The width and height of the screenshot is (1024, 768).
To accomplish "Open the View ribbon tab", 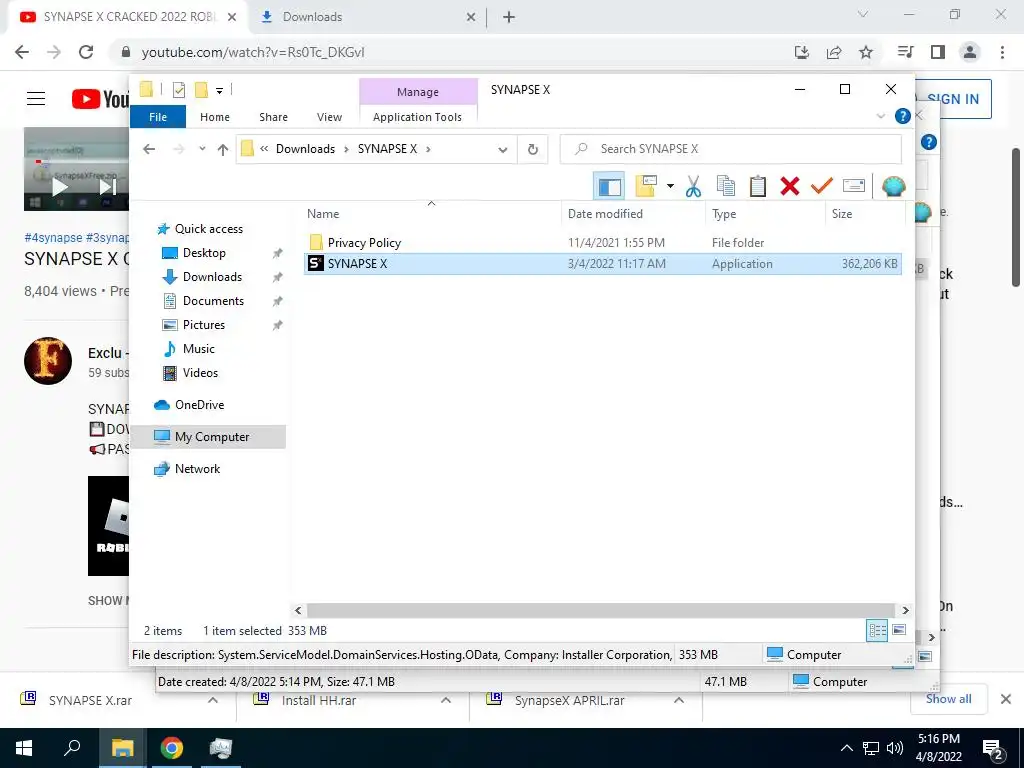I will tap(329, 117).
